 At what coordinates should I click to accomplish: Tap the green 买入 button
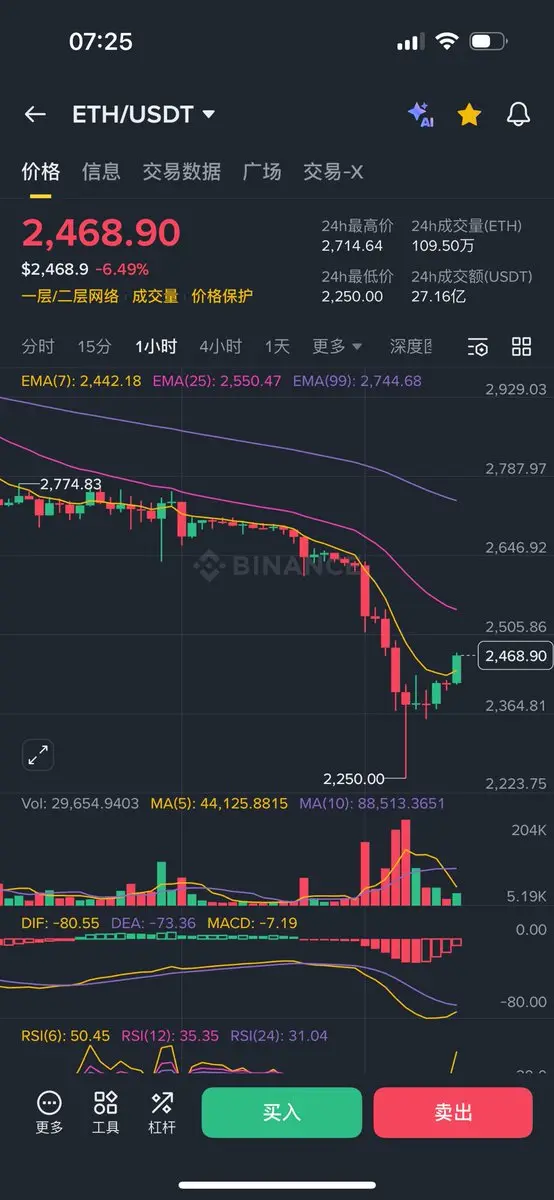click(x=282, y=1112)
